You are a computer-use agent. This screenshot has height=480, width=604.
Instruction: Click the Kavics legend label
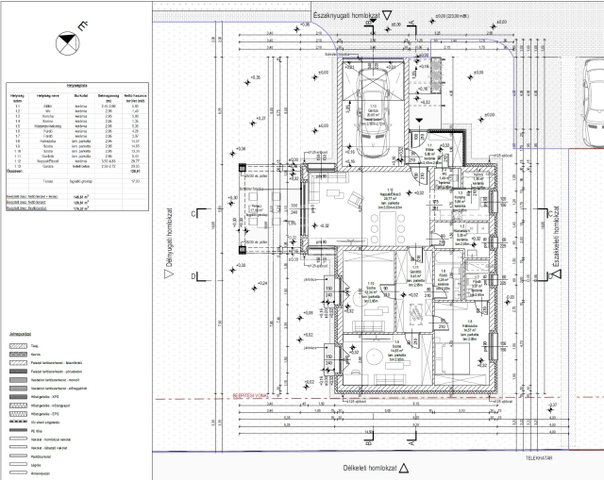[35, 354]
